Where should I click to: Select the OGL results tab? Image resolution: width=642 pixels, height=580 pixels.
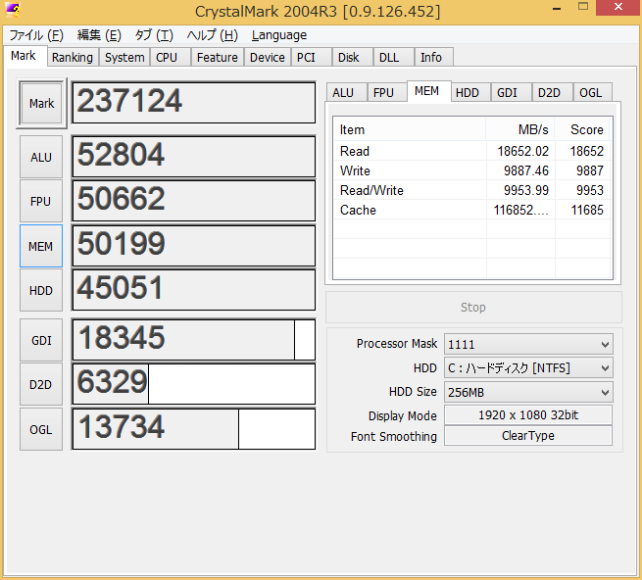[590, 92]
